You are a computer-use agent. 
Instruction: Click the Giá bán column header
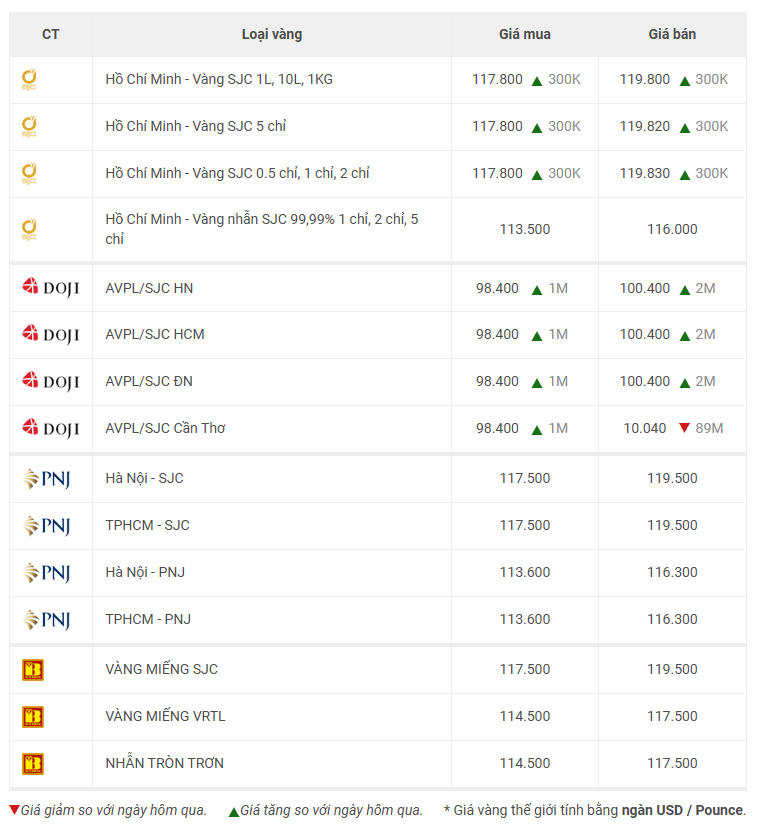[x=672, y=35]
